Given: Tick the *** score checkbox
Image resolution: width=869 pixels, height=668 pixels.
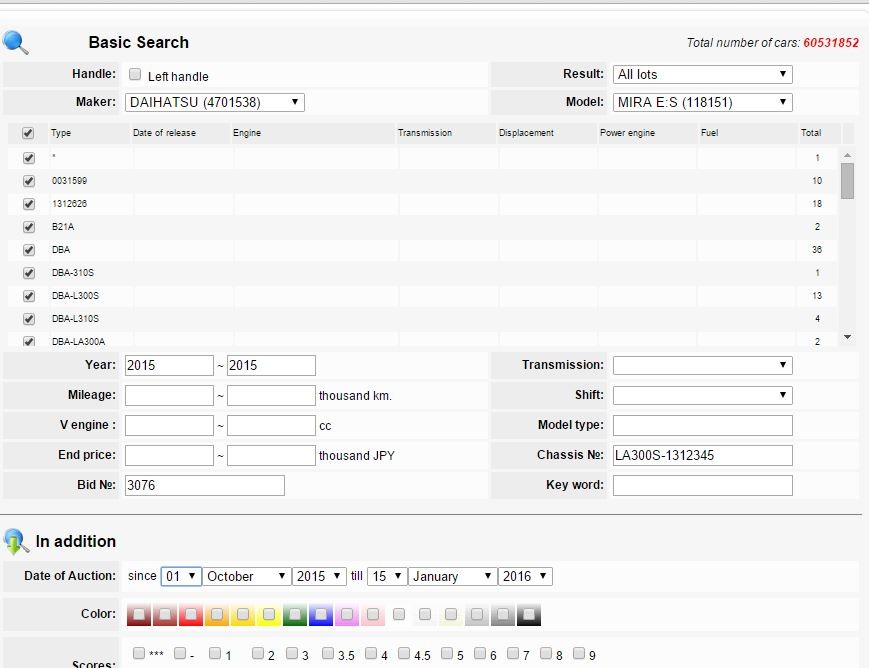Looking at the screenshot, I should [x=139, y=653].
